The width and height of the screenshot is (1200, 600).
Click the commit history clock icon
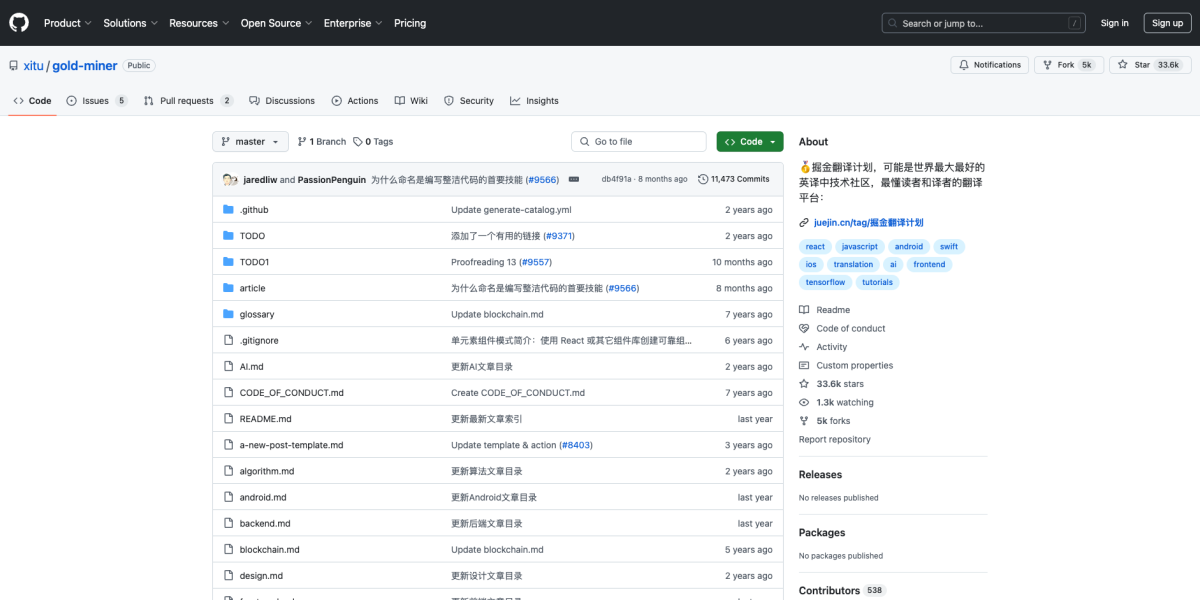[703, 179]
